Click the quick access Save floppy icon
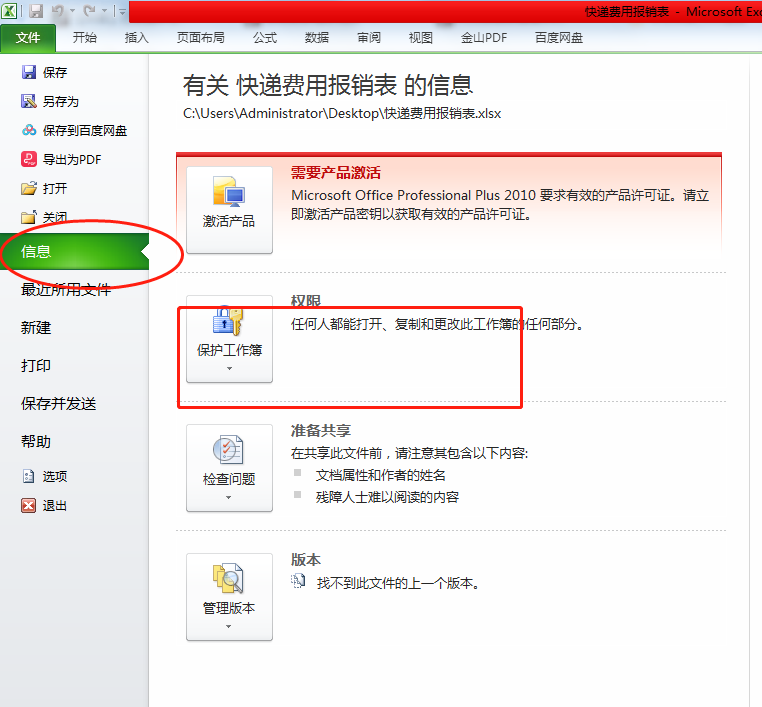Viewport: 762px width, 707px height. (35, 11)
